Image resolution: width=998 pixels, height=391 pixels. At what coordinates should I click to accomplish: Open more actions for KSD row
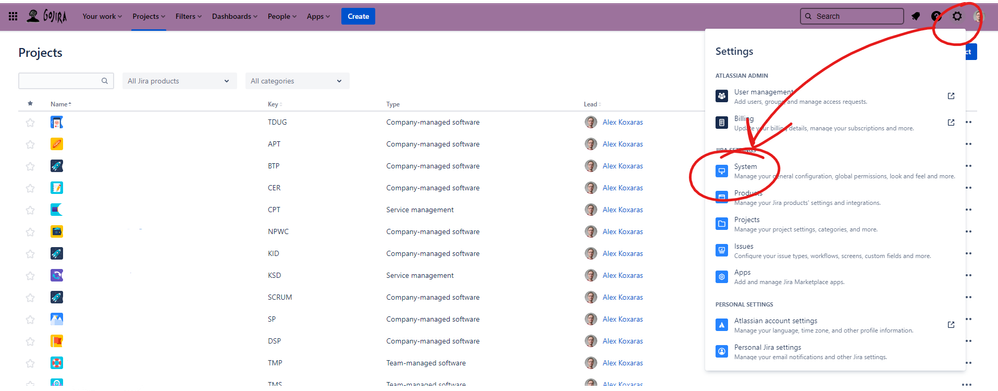click(x=969, y=275)
